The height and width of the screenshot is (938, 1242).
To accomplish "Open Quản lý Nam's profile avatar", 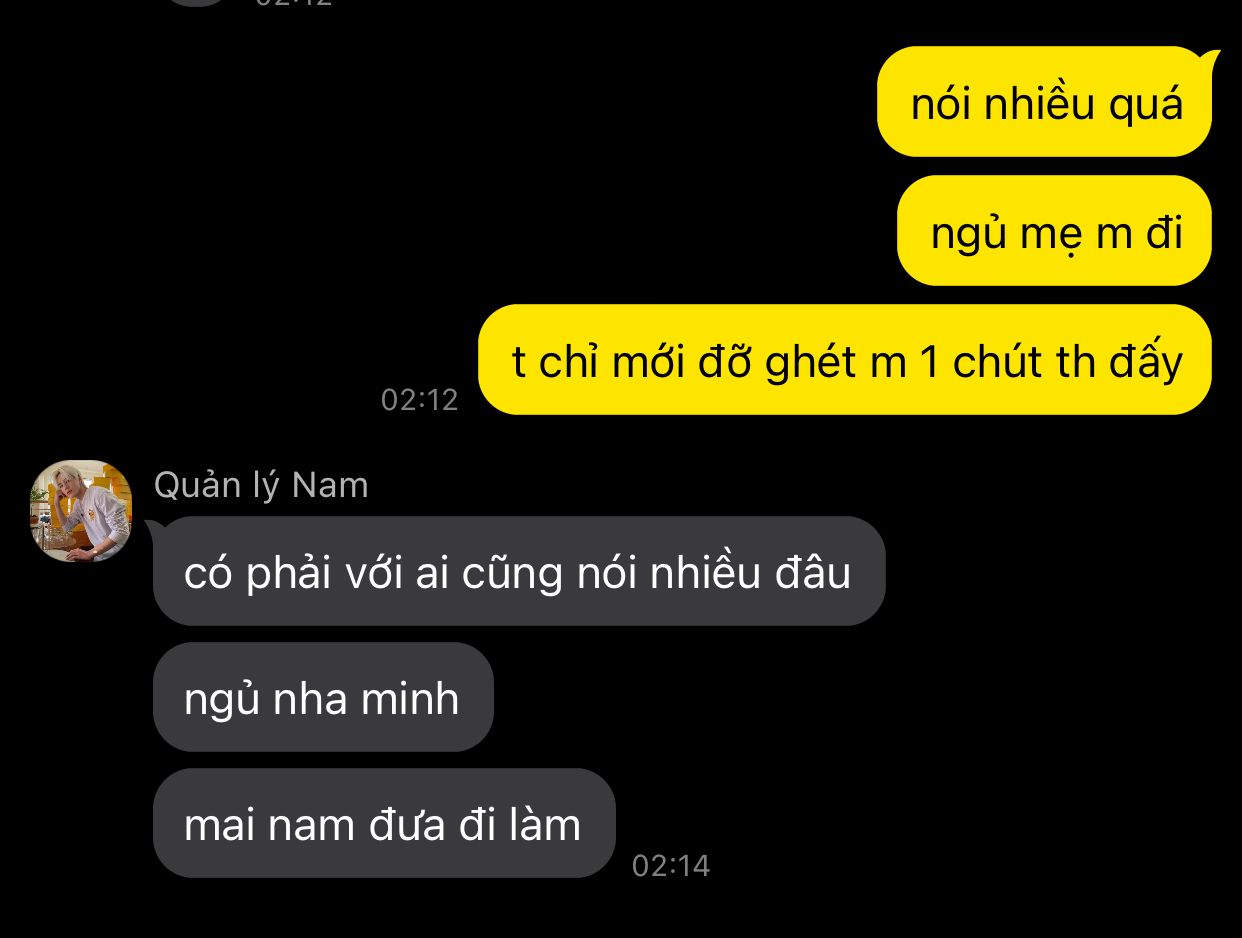I will tap(81, 511).
